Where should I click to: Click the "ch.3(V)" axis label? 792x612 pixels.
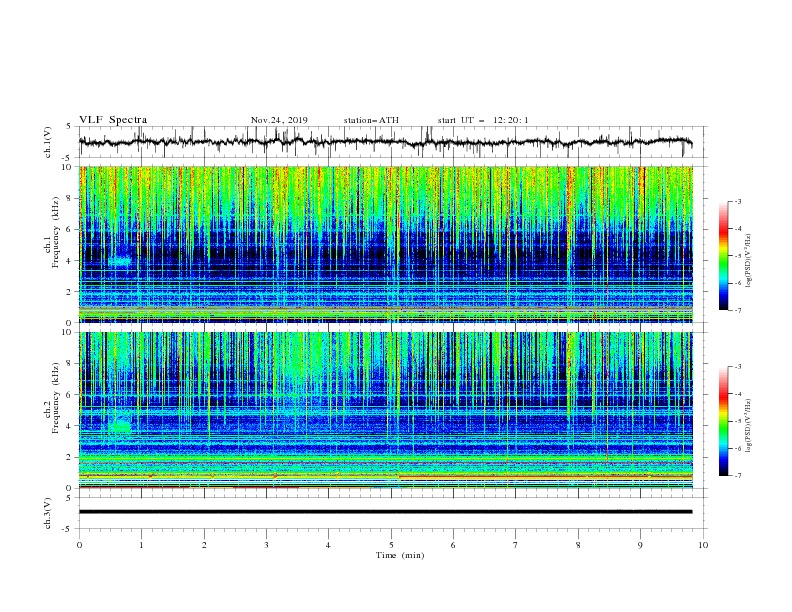[x=48, y=513]
